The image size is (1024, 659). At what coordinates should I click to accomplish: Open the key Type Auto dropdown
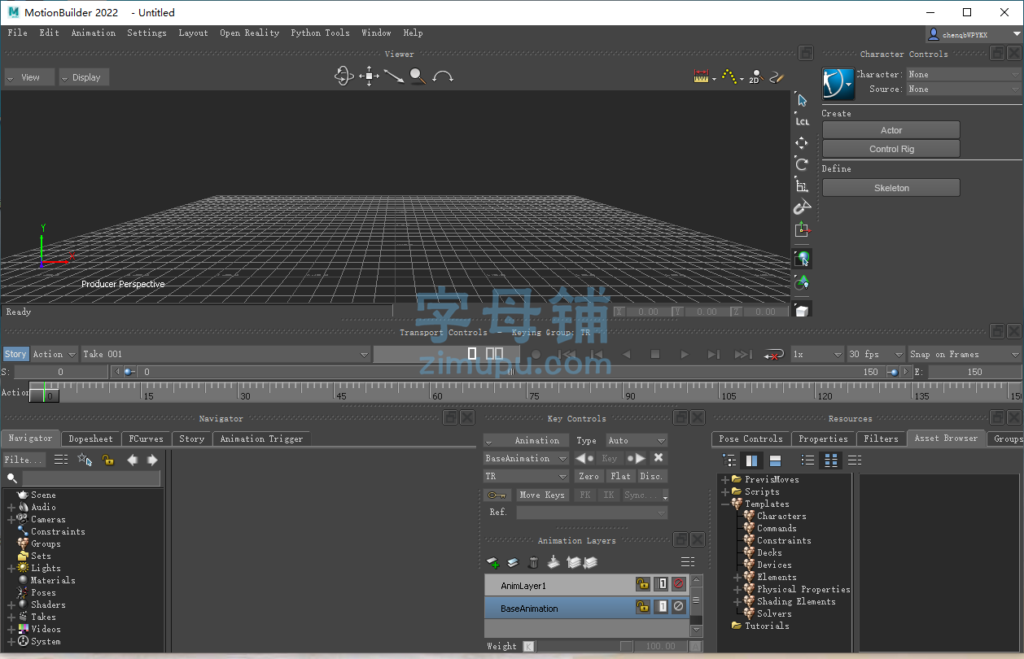(636, 440)
